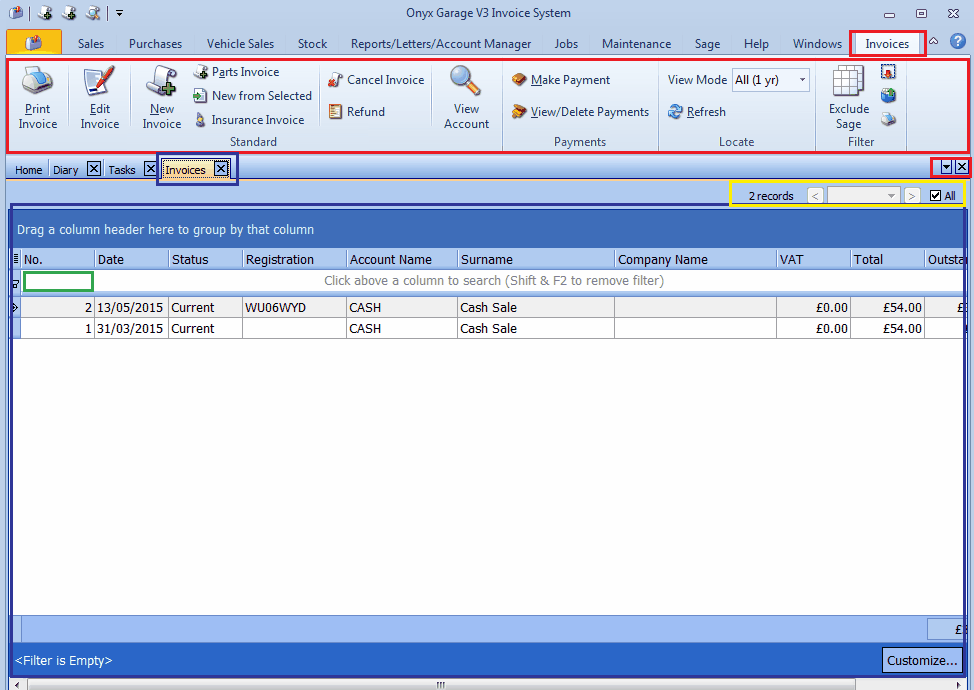The height and width of the screenshot is (690, 974).
Task: Open the Sales ribbon tab
Action: (x=91, y=43)
